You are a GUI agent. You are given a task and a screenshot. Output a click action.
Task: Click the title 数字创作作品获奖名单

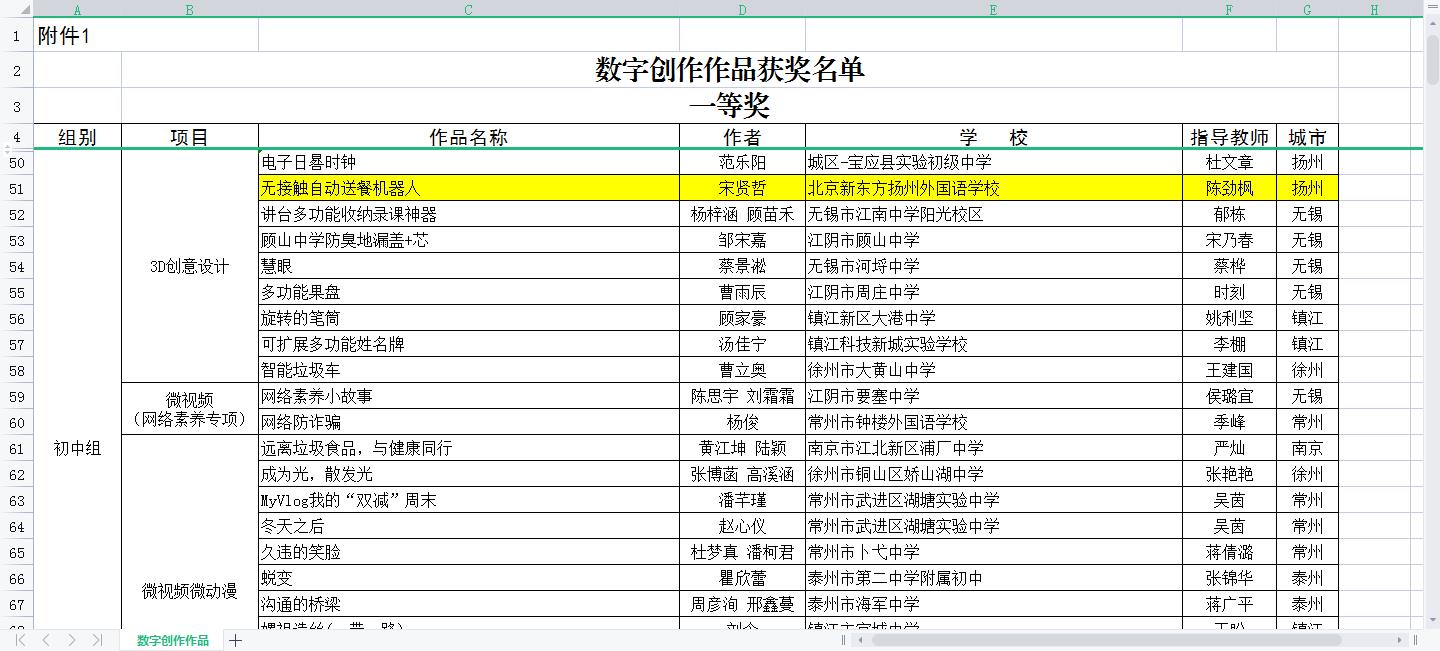pos(730,70)
